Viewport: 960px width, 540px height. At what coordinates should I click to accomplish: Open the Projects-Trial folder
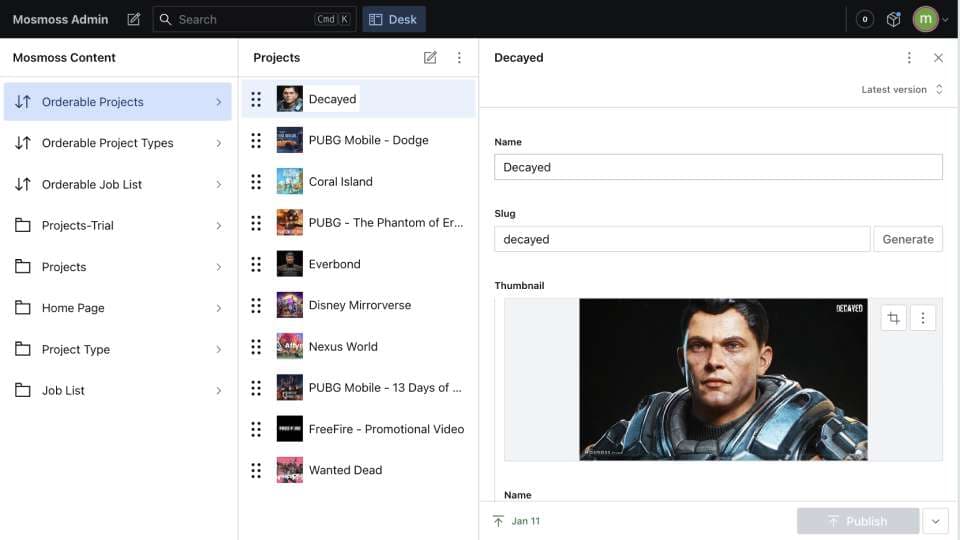(x=118, y=225)
